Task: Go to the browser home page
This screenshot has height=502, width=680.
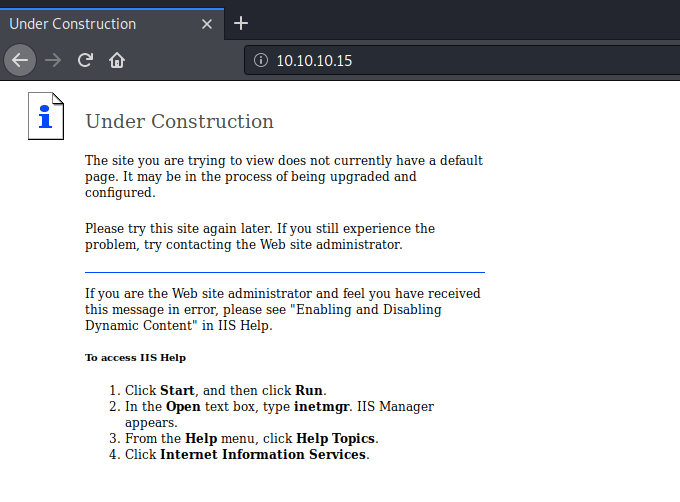Action: point(117,60)
